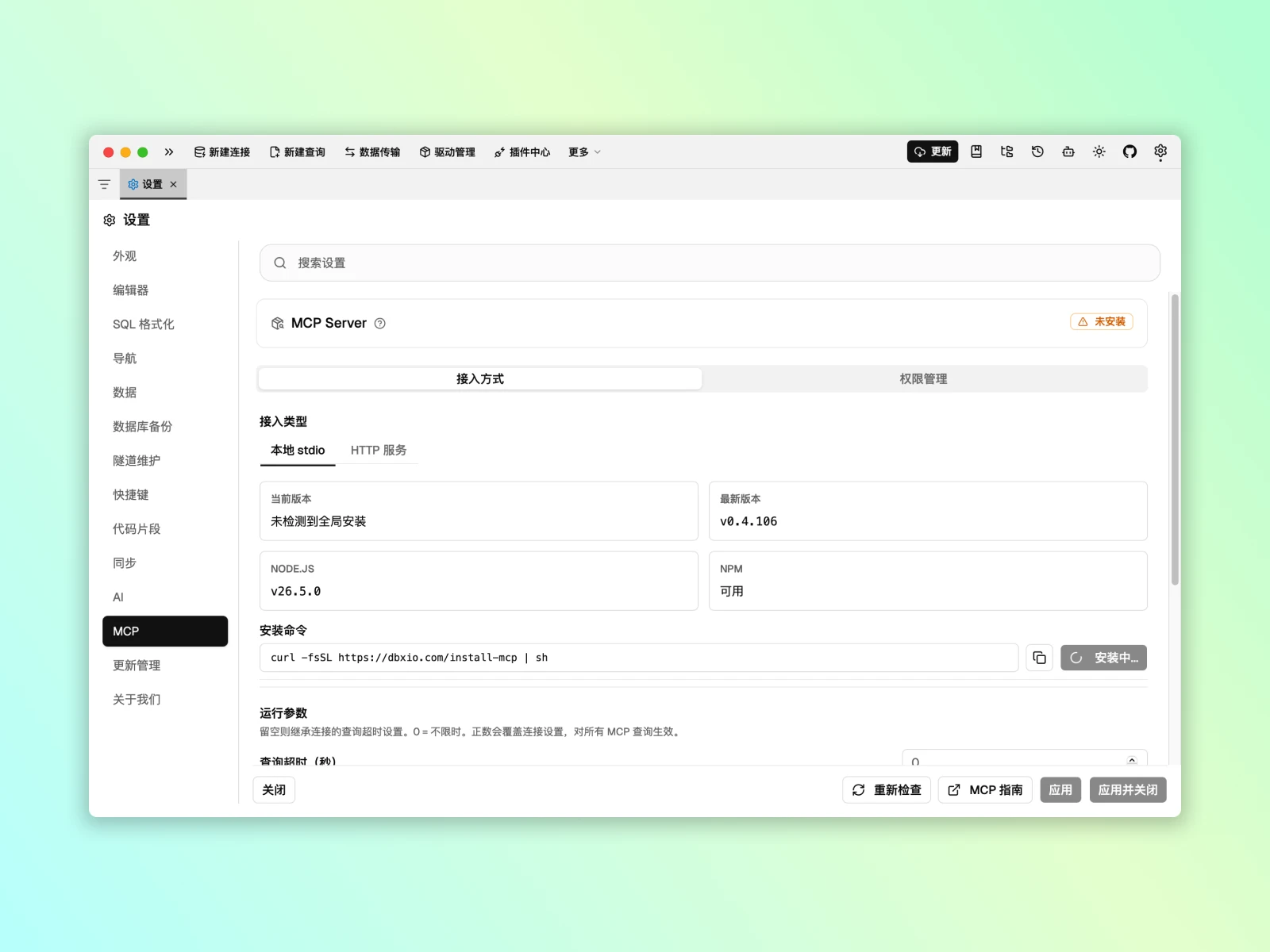Switch to HTTP 服务 access type
The width and height of the screenshot is (1270, 952).
click(379, 451)
